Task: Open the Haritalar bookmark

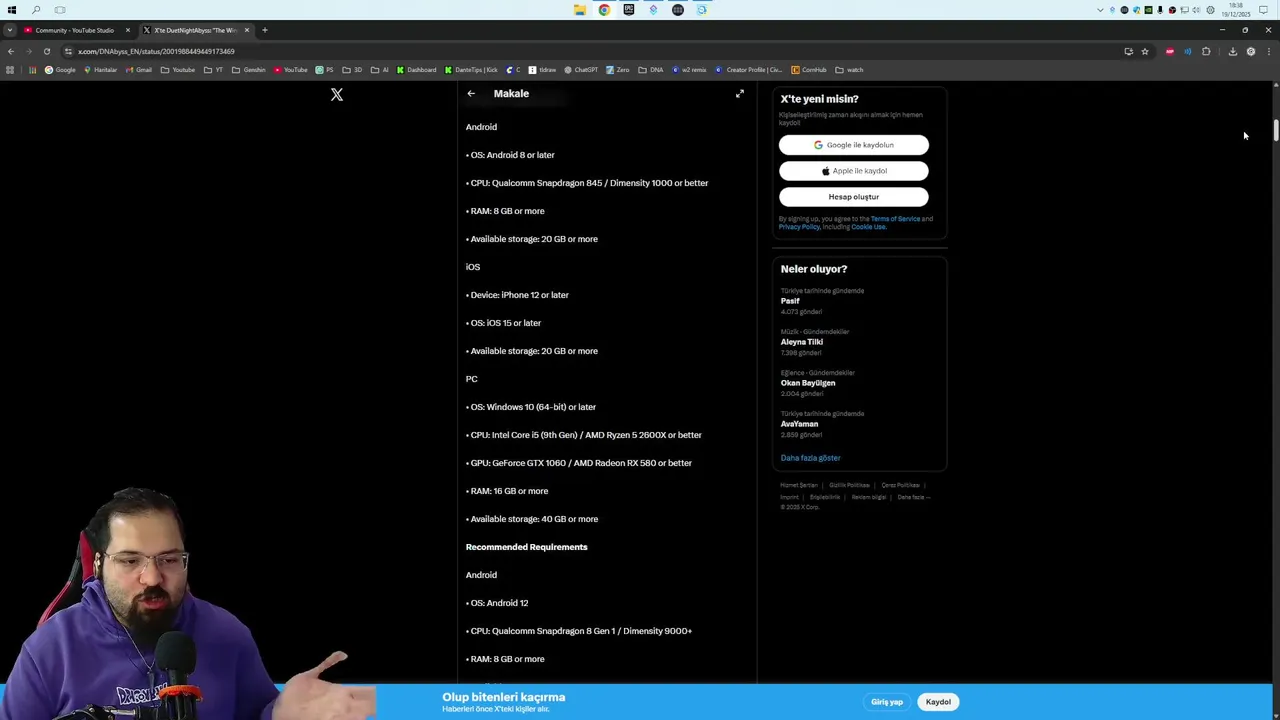Action: pos(100,70)
